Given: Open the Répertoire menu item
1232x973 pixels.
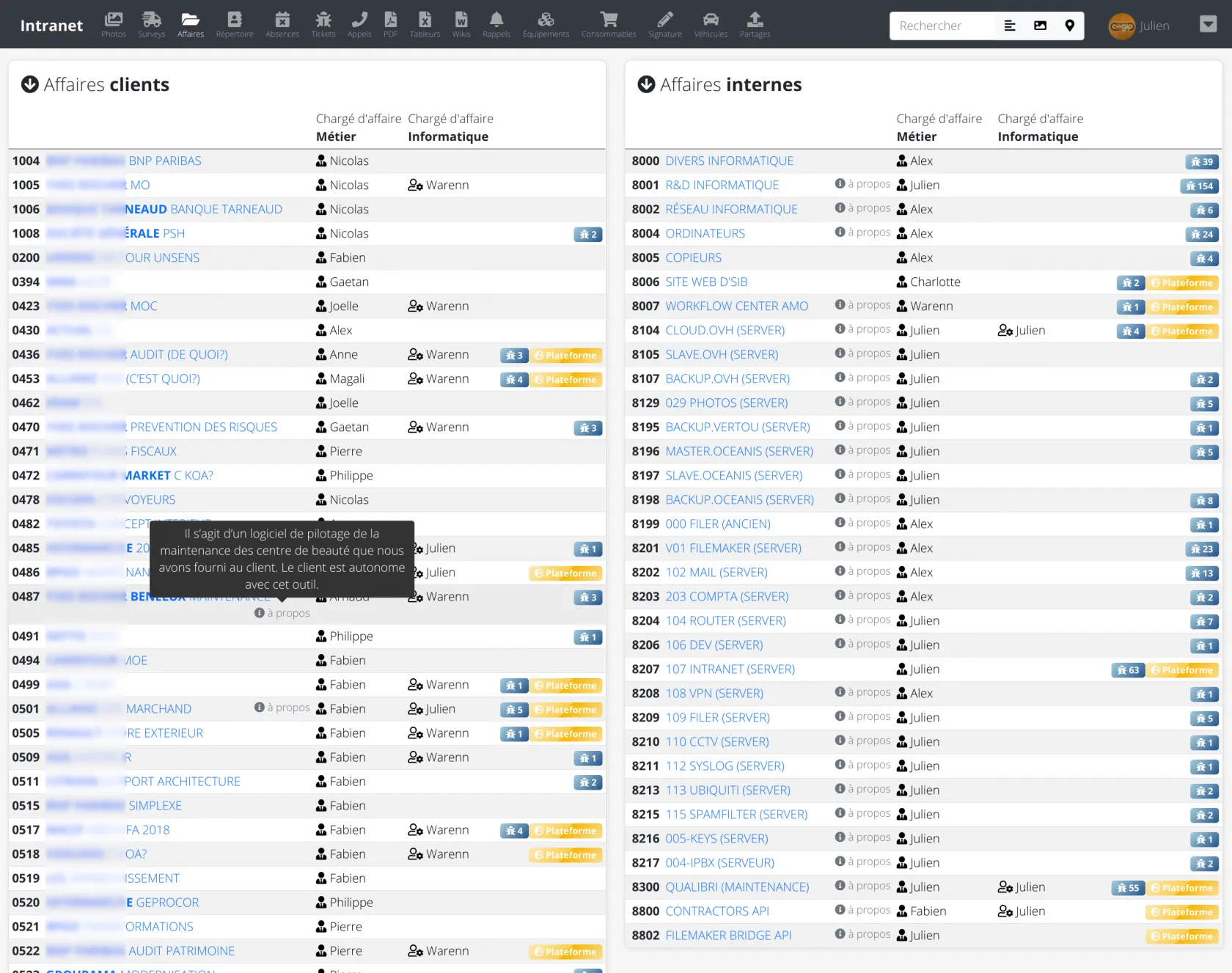Looking at the screenshot, I should tap(235, 24).
